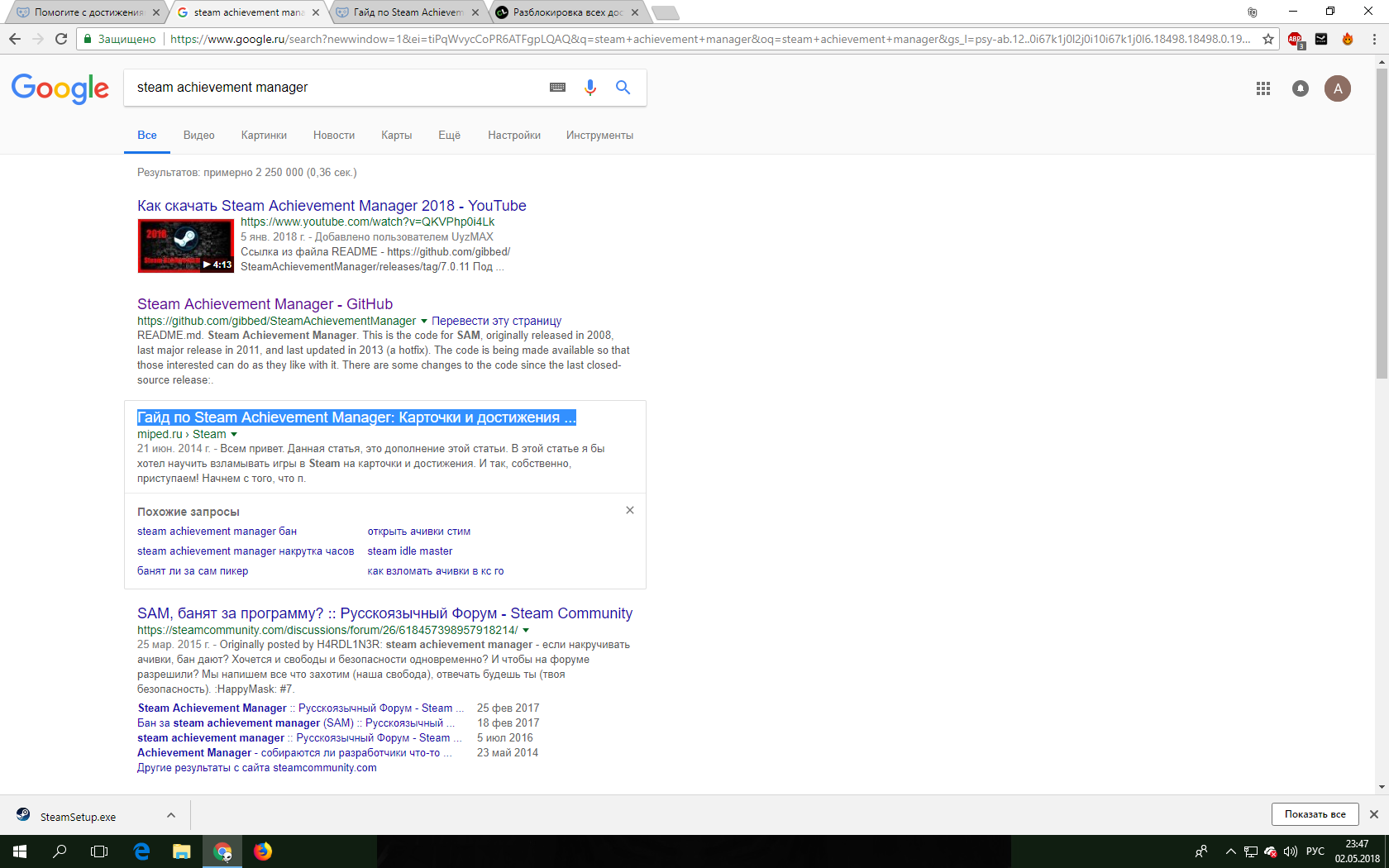Viewport: 1389px width, 868px height.
Task: Reload the current page
Action: click(61, 39)
